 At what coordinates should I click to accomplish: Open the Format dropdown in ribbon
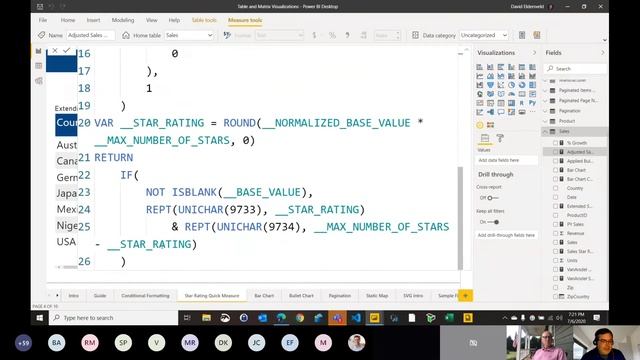click(279, 36)
